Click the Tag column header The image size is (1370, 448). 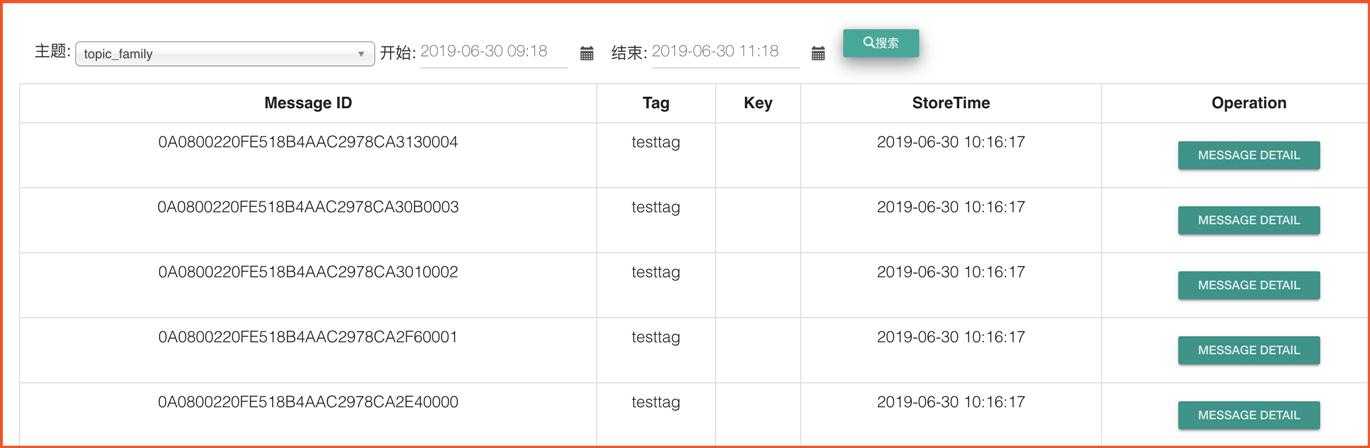coord(656,103)
